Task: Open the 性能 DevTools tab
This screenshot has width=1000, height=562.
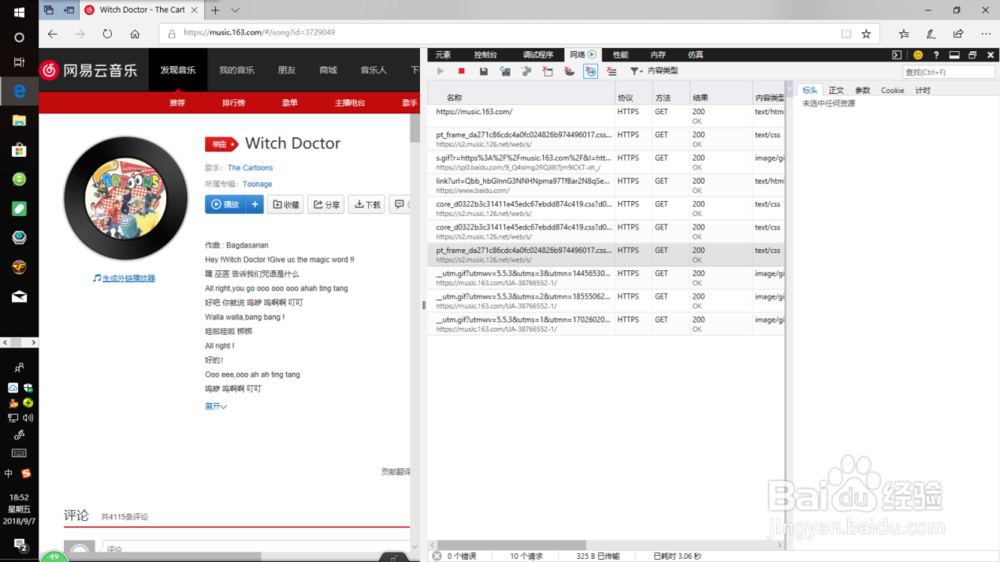Action: coord(620,55)
